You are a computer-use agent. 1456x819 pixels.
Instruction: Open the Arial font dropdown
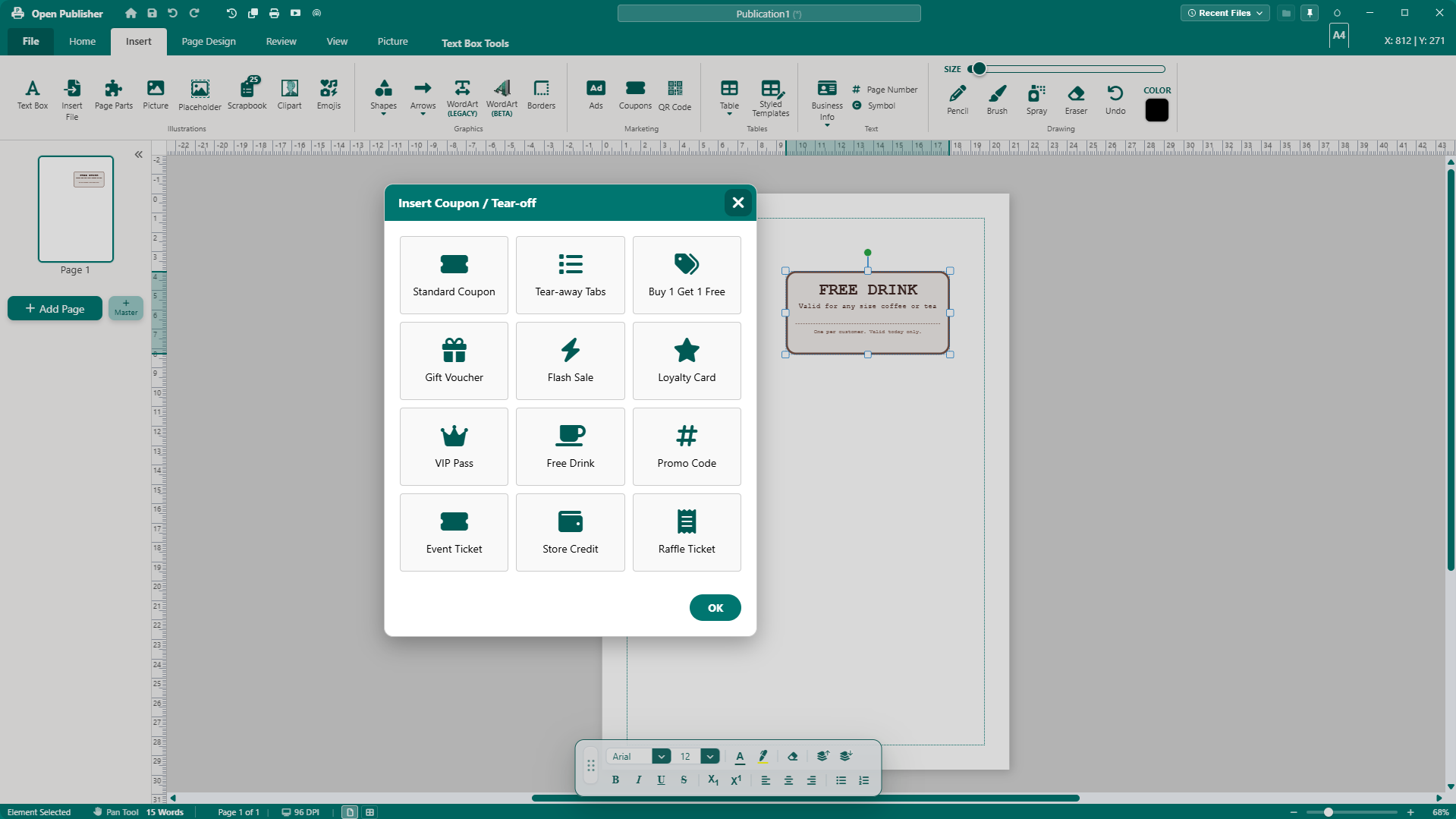point(662,756)
